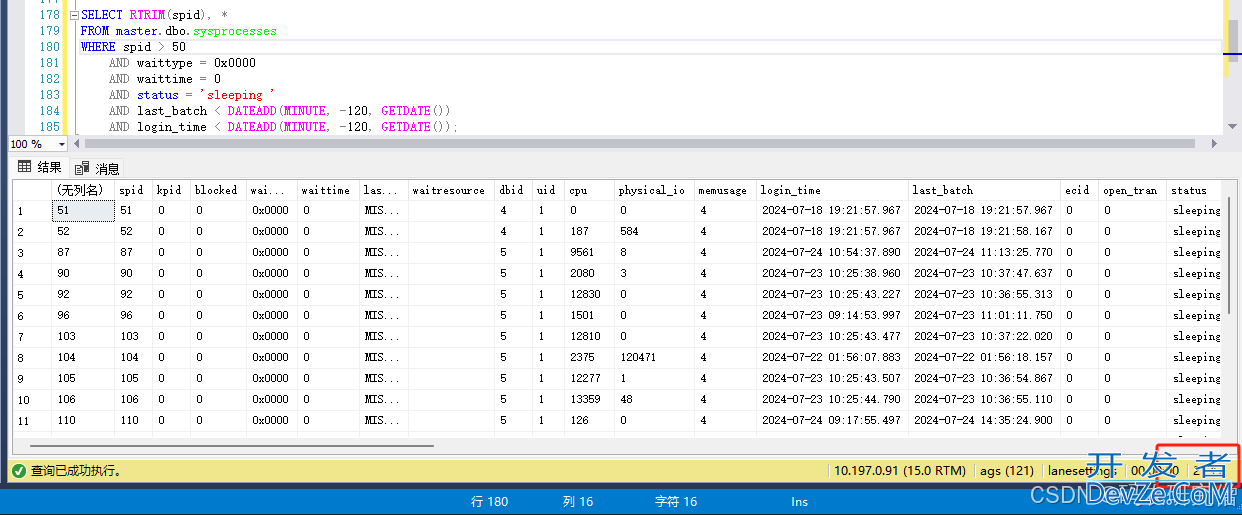Click last_batch cell 2024-07-24 14:35:24.900
The height and width of the screenshot is (515, 1242).
pos(984,420)
